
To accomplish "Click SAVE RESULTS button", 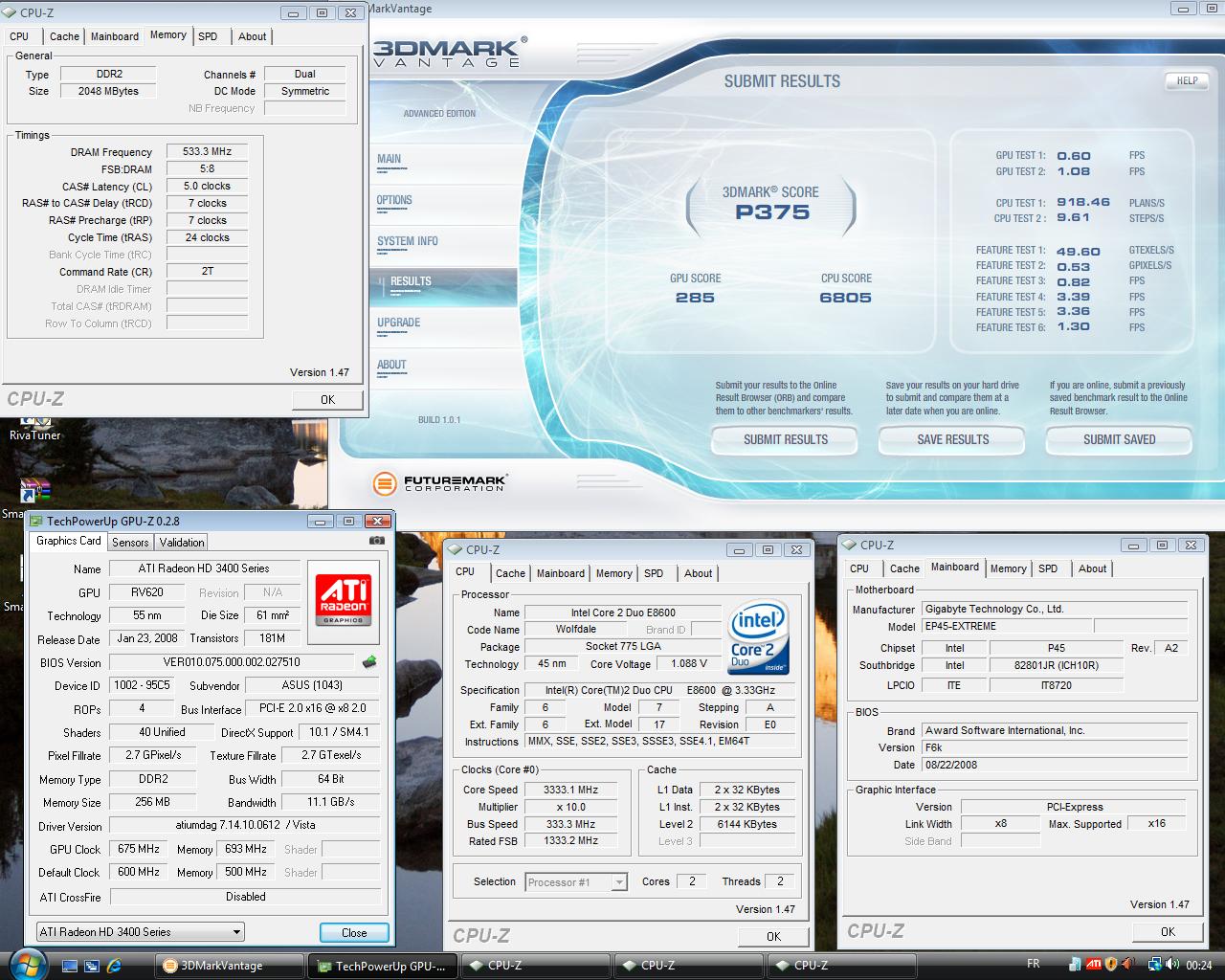I will pos(953,439).
